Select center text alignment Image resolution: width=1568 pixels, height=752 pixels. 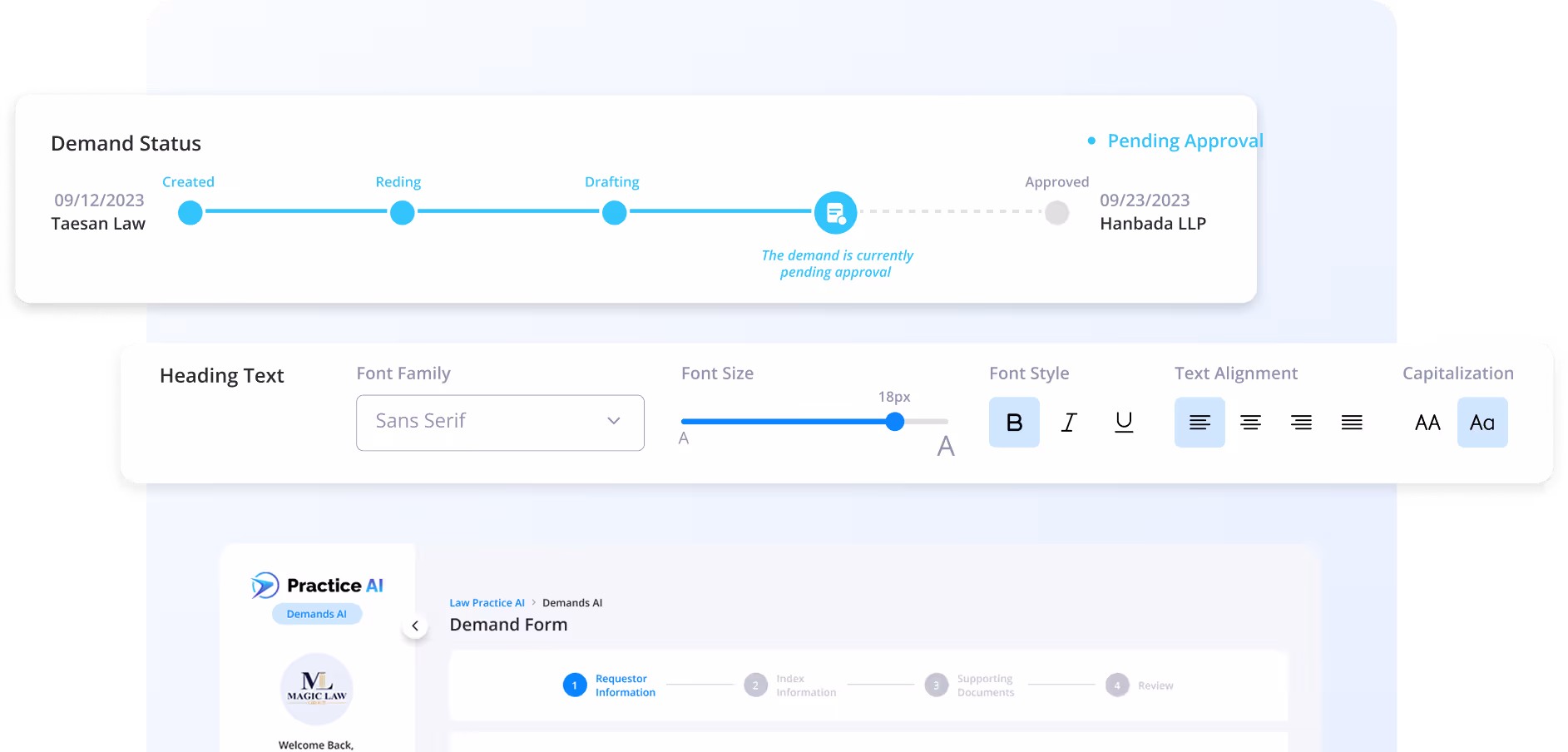click(1250, 422)
